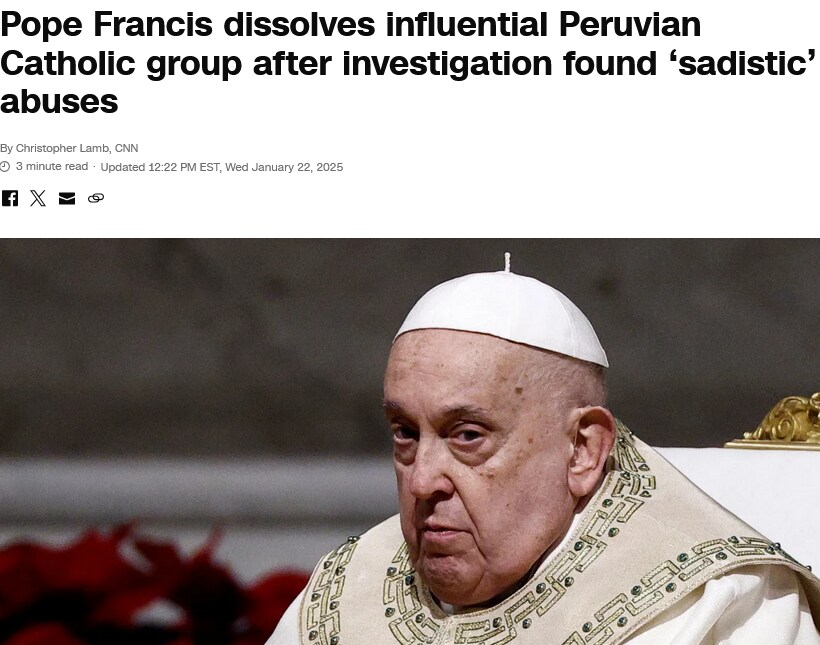Click the date January 22, 2025
This screenshot has width=820, height=645.
(x=297, y=167)
